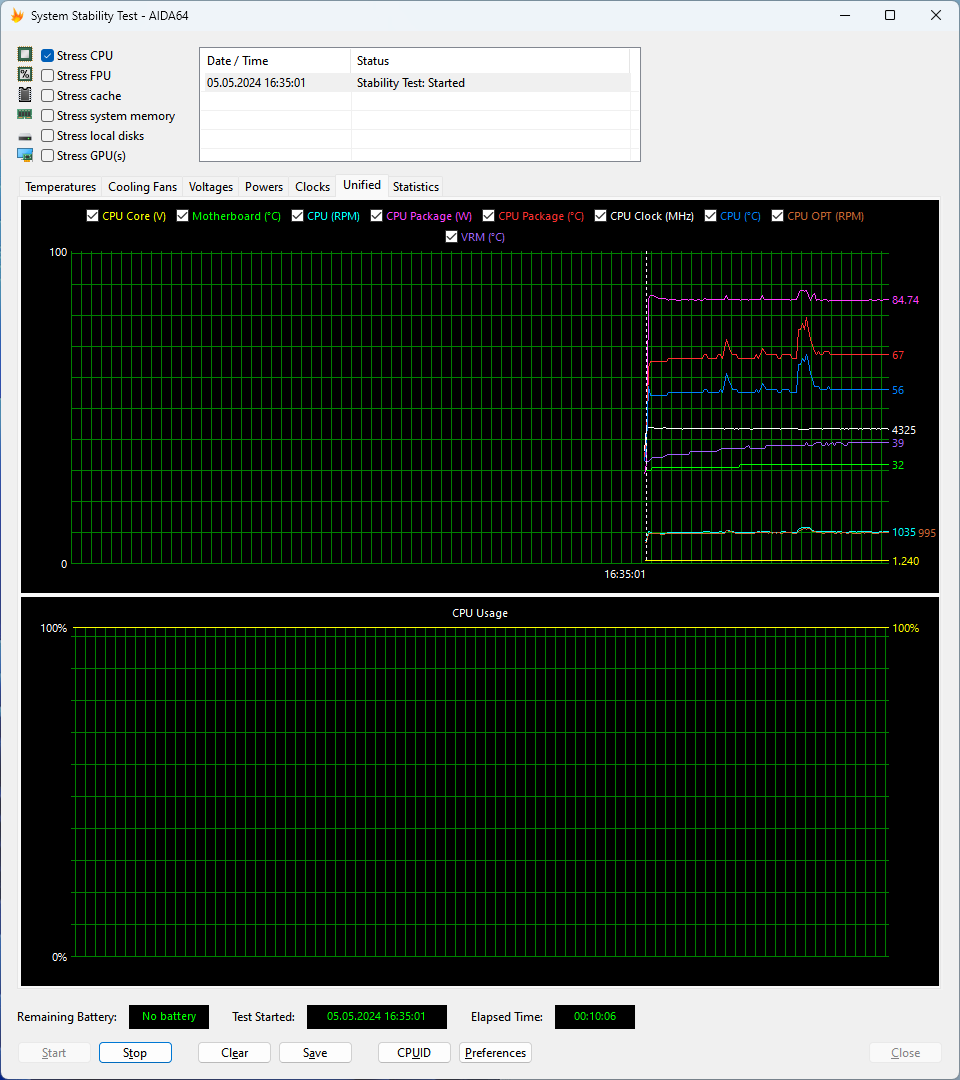The image size is (960, 1080).
Task: Open the Preferences dialog
Action: coord(495,1052)
